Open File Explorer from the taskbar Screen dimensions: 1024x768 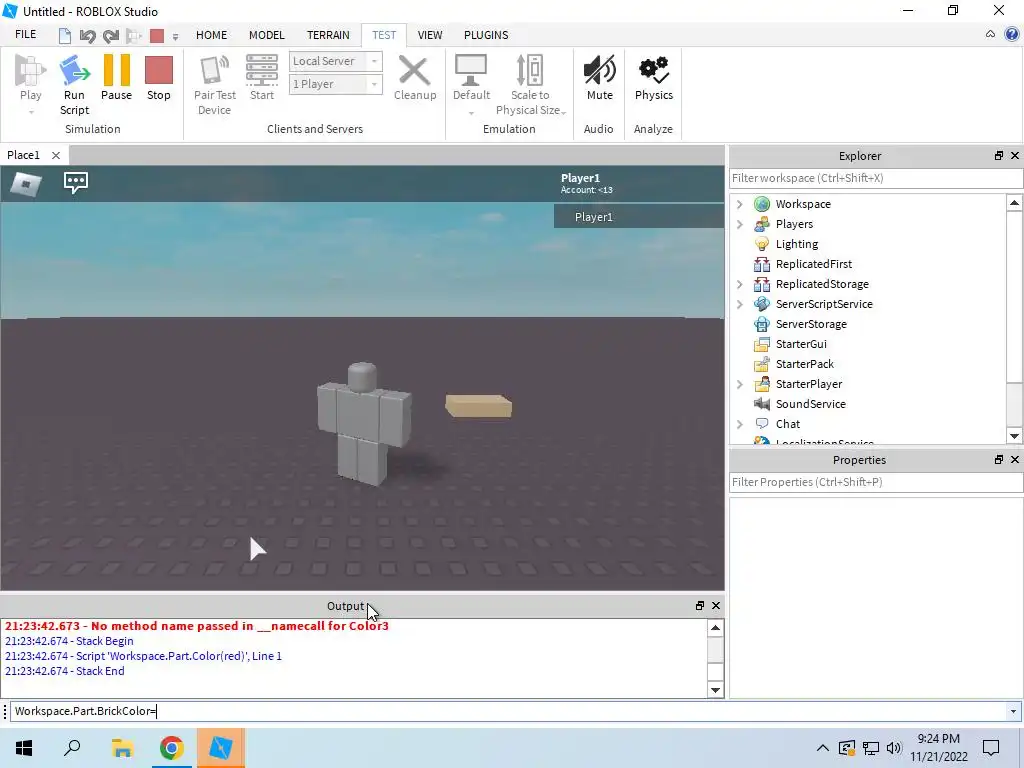pos(122,748)
